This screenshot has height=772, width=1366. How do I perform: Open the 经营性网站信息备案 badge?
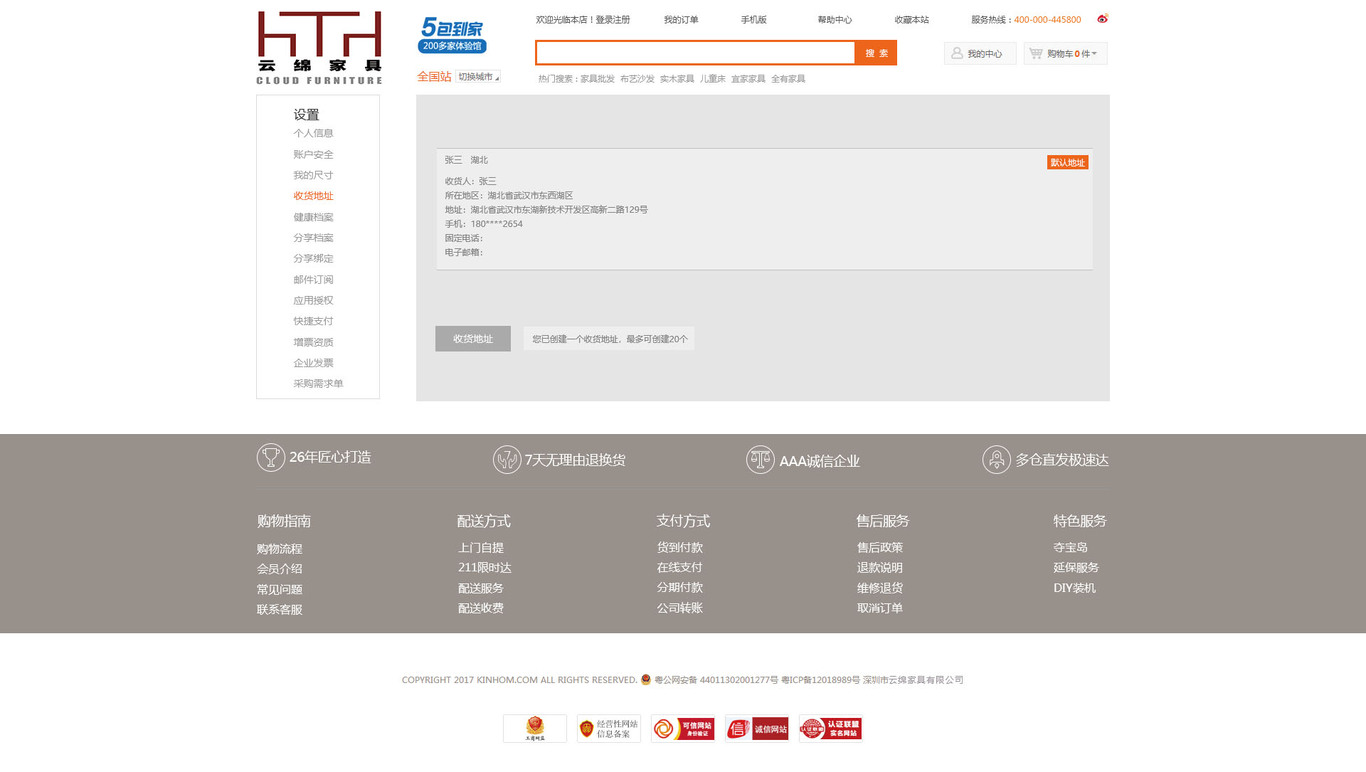(609, 728)
